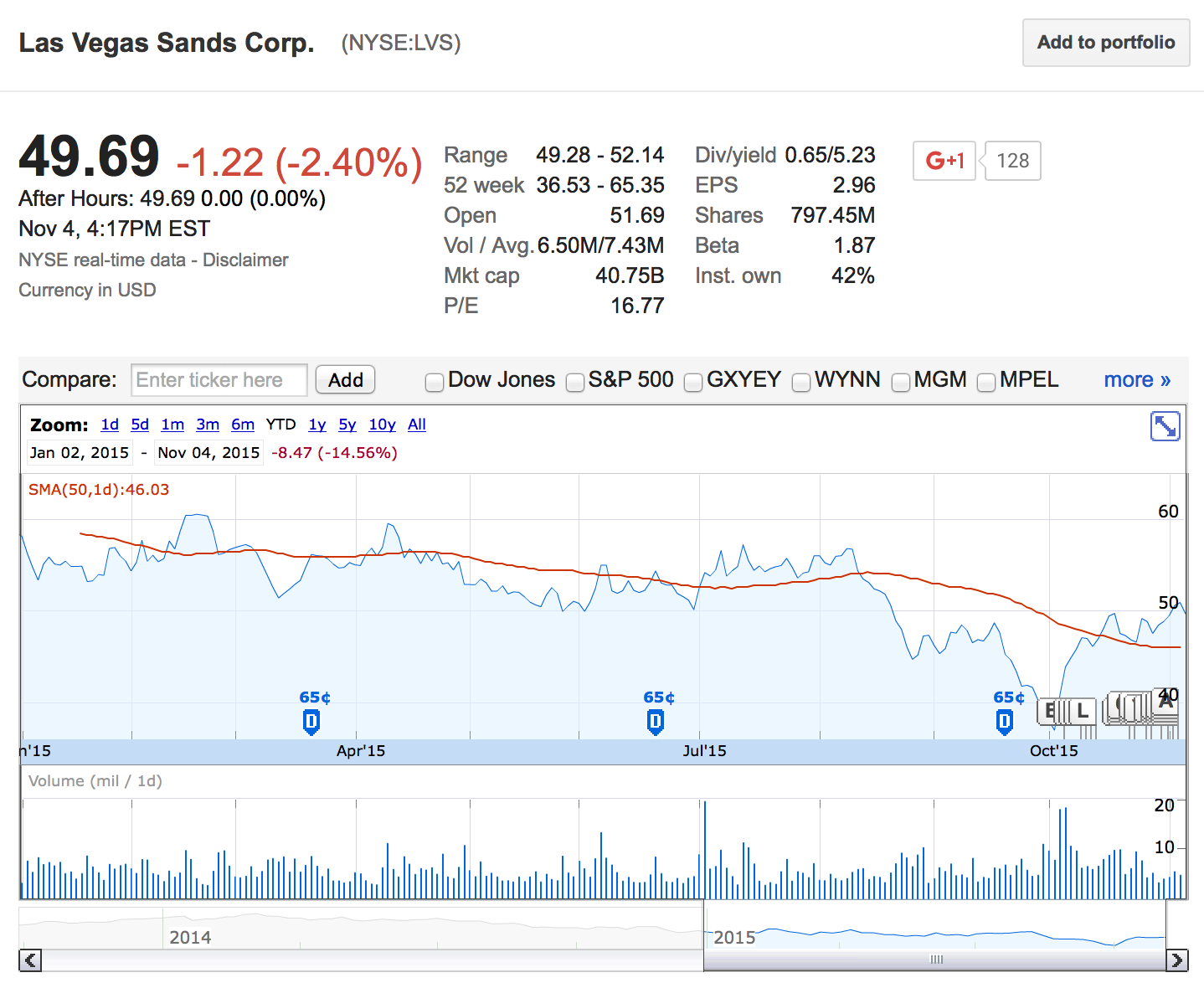1204x983 pixels.
Task: Click the end date field Nov 04, 2015
Action: click(208, 453)
